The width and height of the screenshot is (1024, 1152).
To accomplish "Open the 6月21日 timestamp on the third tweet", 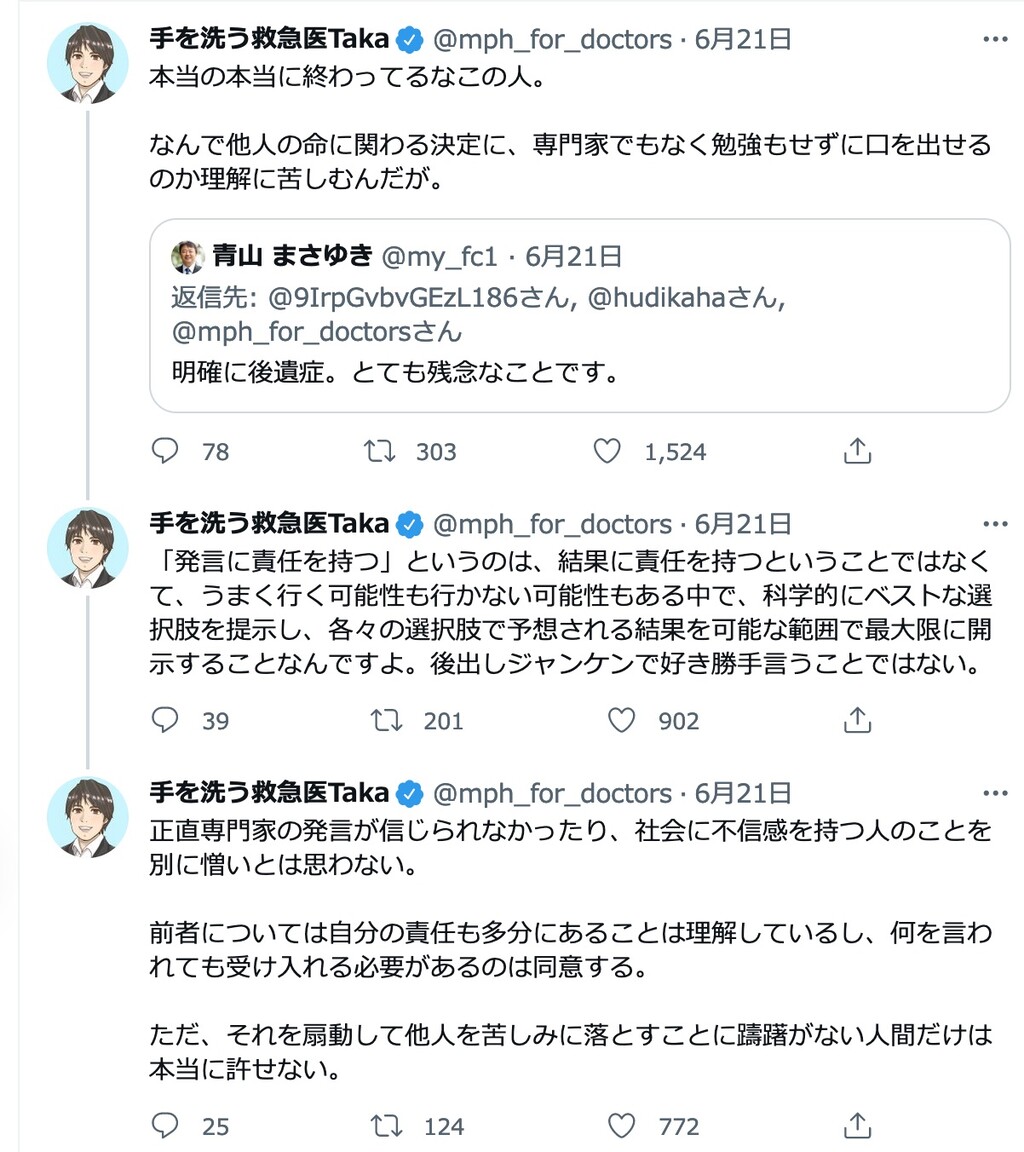I will coord(742,794).
